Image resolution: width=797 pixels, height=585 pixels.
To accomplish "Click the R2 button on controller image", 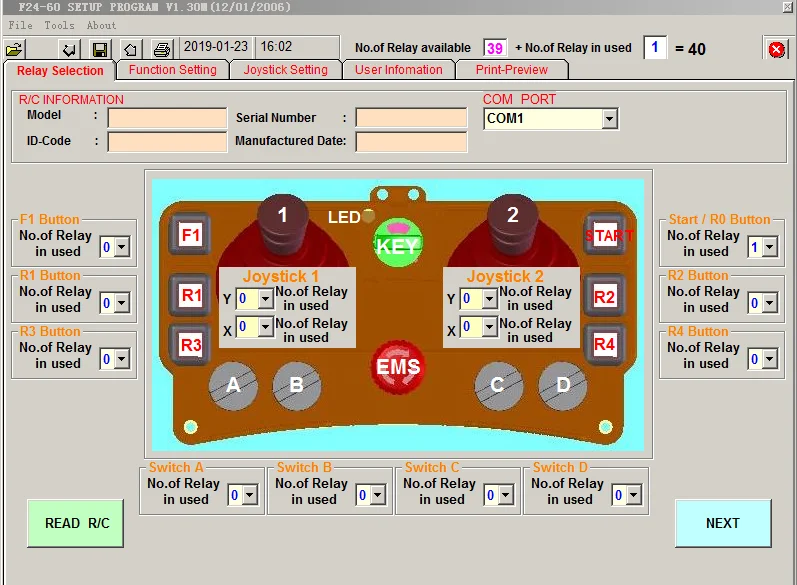I will [x=604, y=296].
